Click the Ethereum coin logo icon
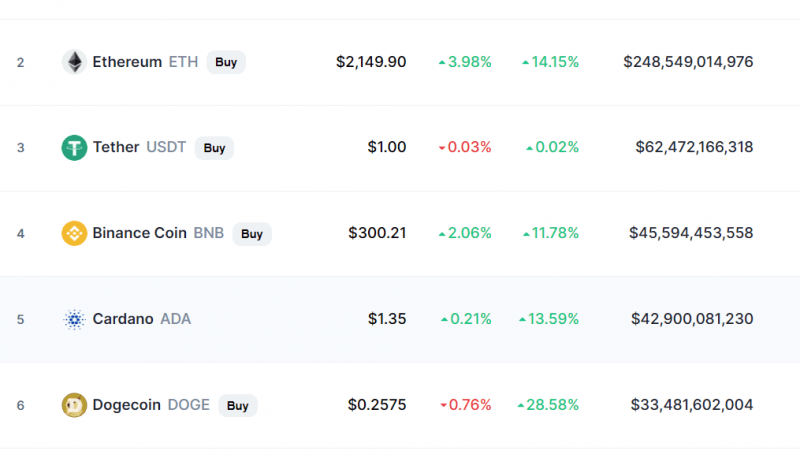Screen dimensions: 800x458 (x=74, y=62)
